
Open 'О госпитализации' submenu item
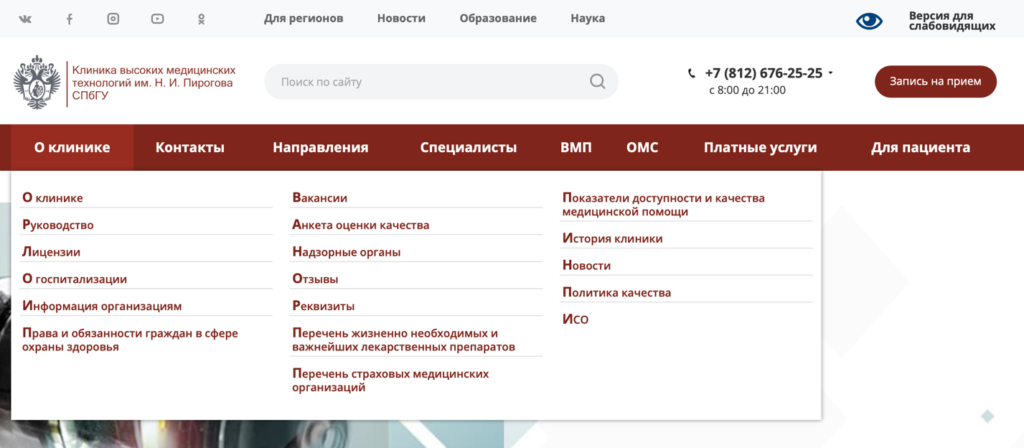pyautogui.click(x=74, y=280)
